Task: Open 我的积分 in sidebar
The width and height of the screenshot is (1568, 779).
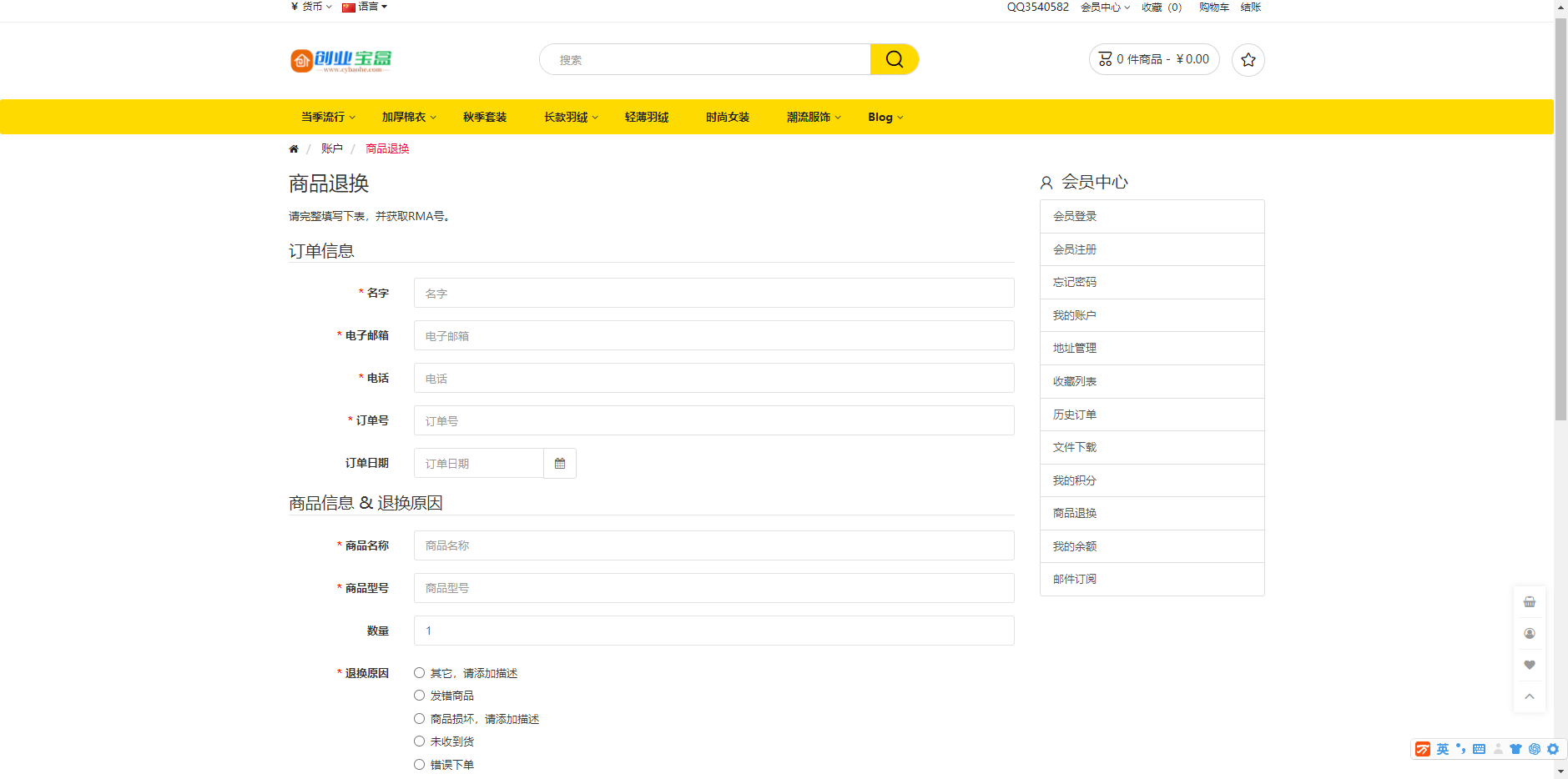Action: 1152,480
